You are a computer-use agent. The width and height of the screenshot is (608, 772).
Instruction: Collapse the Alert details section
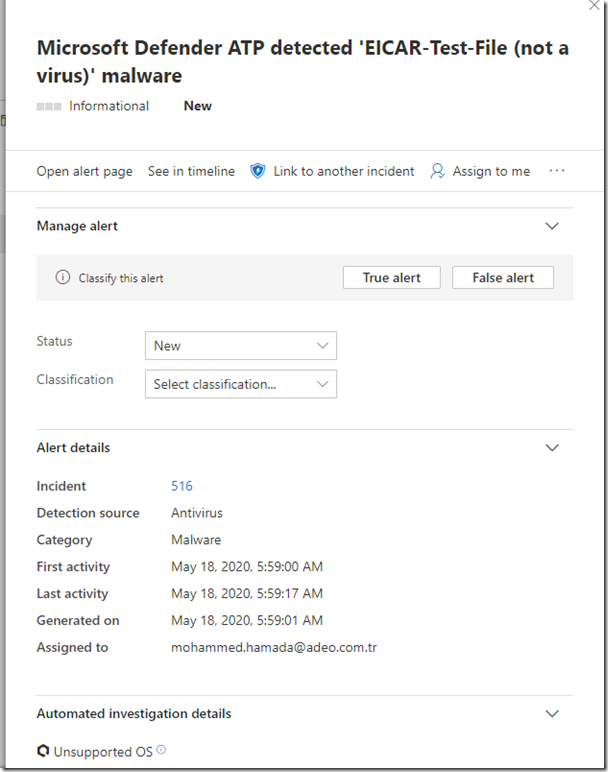coord(552,448)
